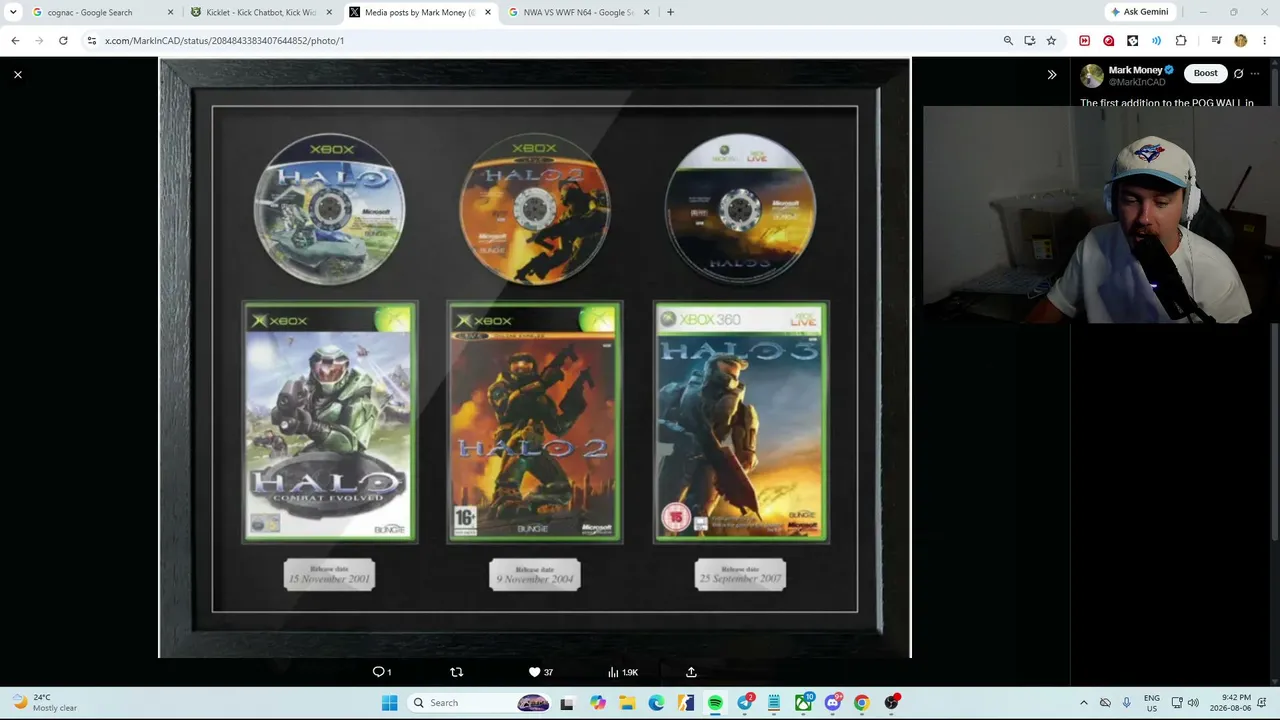View post analytics showing 1.9K

coord(622,672)
